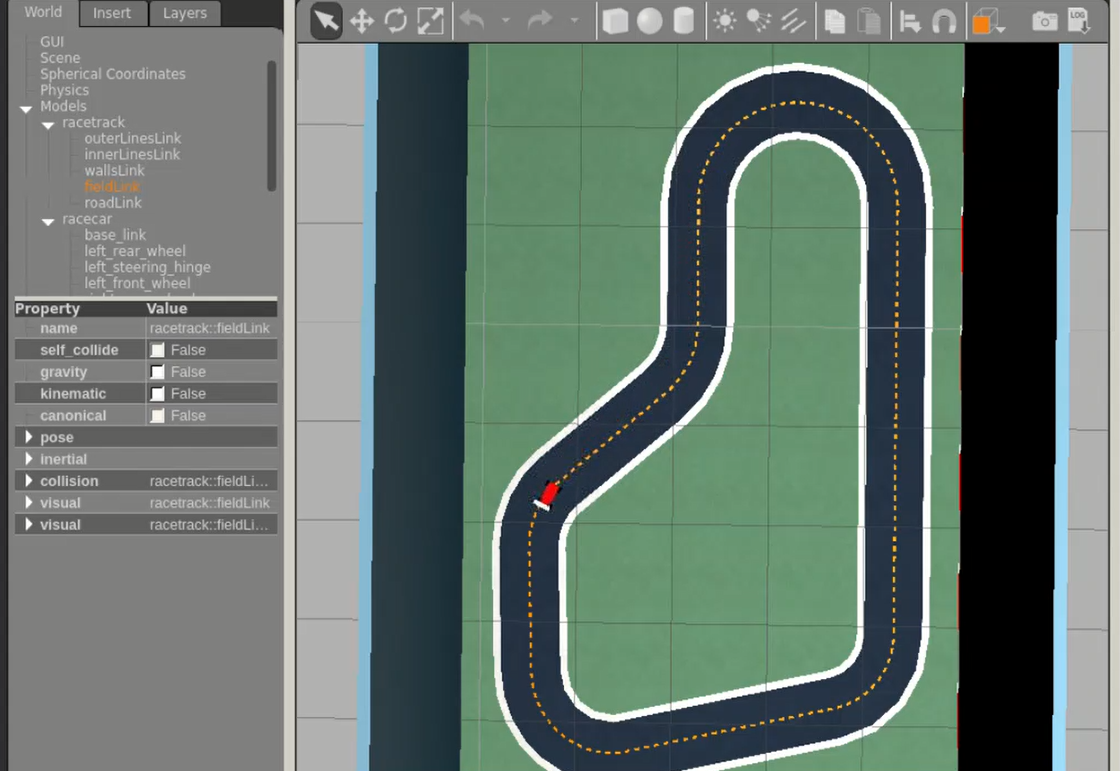The image size is (1120, 771).
Task: Take a screenshot with camera icon
Action: [x=1045, y=21]
